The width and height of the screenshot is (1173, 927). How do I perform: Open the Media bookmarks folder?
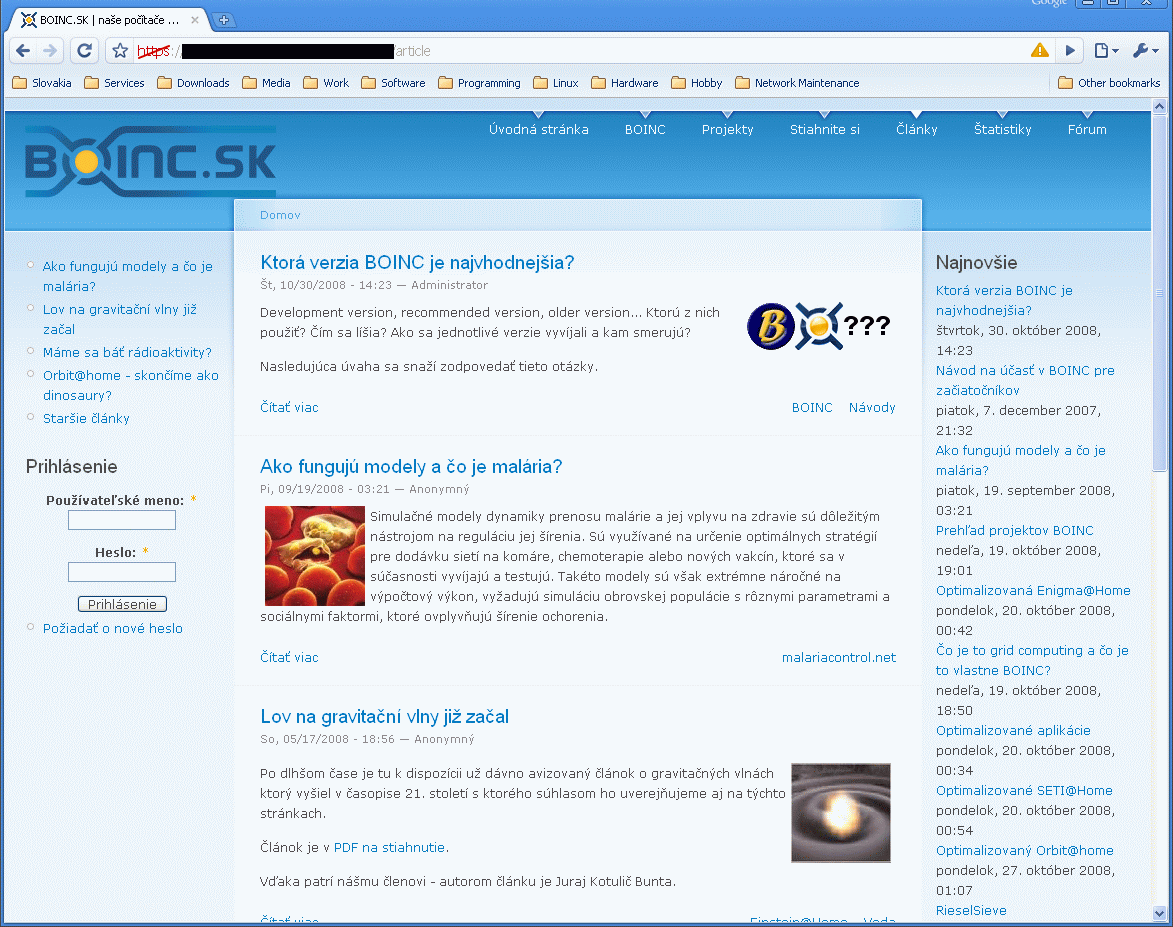[x=266, y=83]
